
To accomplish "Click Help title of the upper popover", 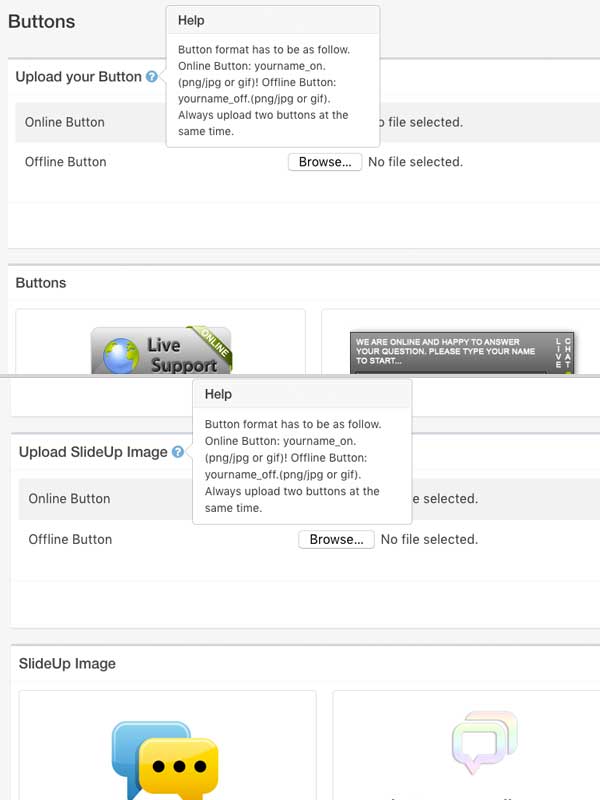I will 191,20.
